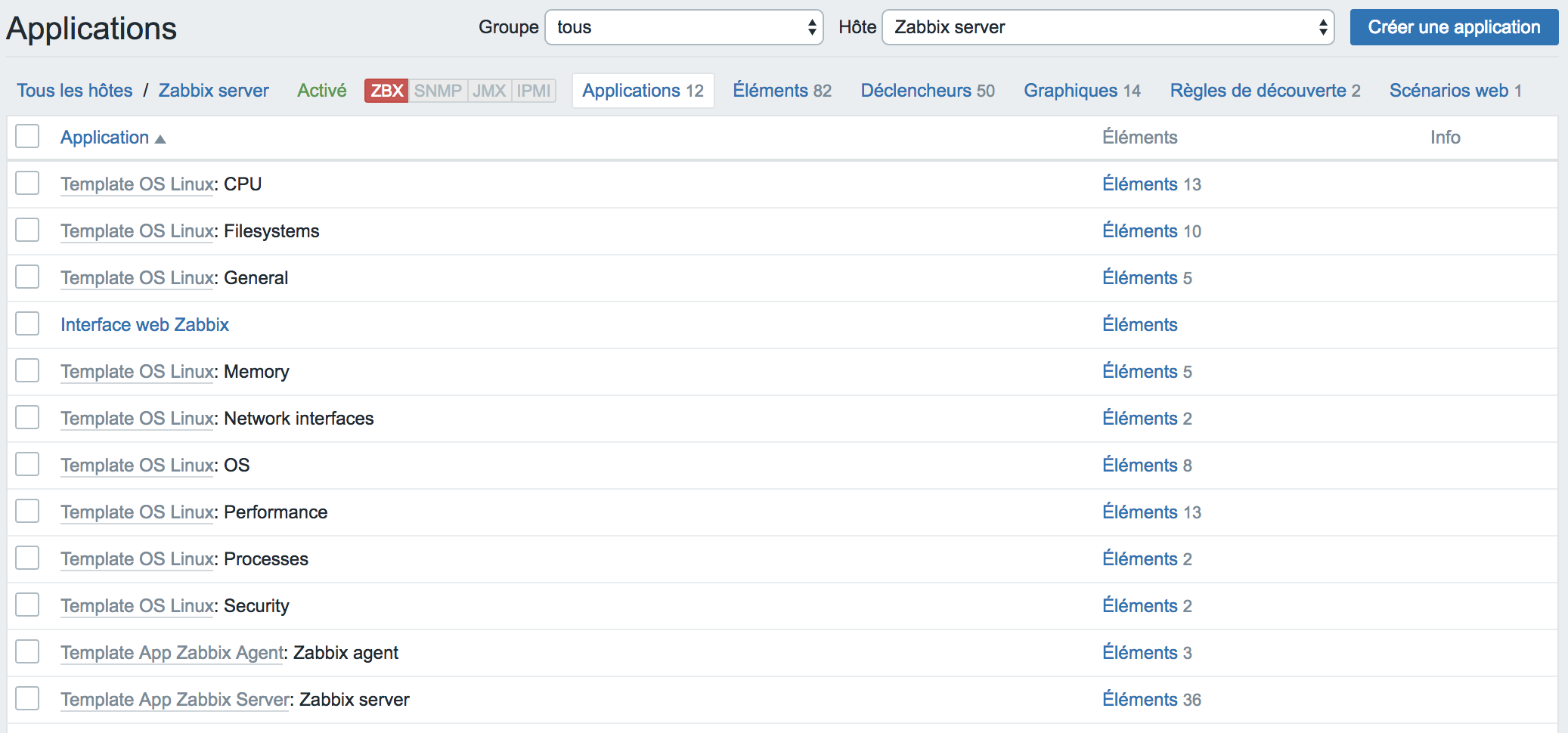Open the Éléments 82 tab

click(782, 91)
